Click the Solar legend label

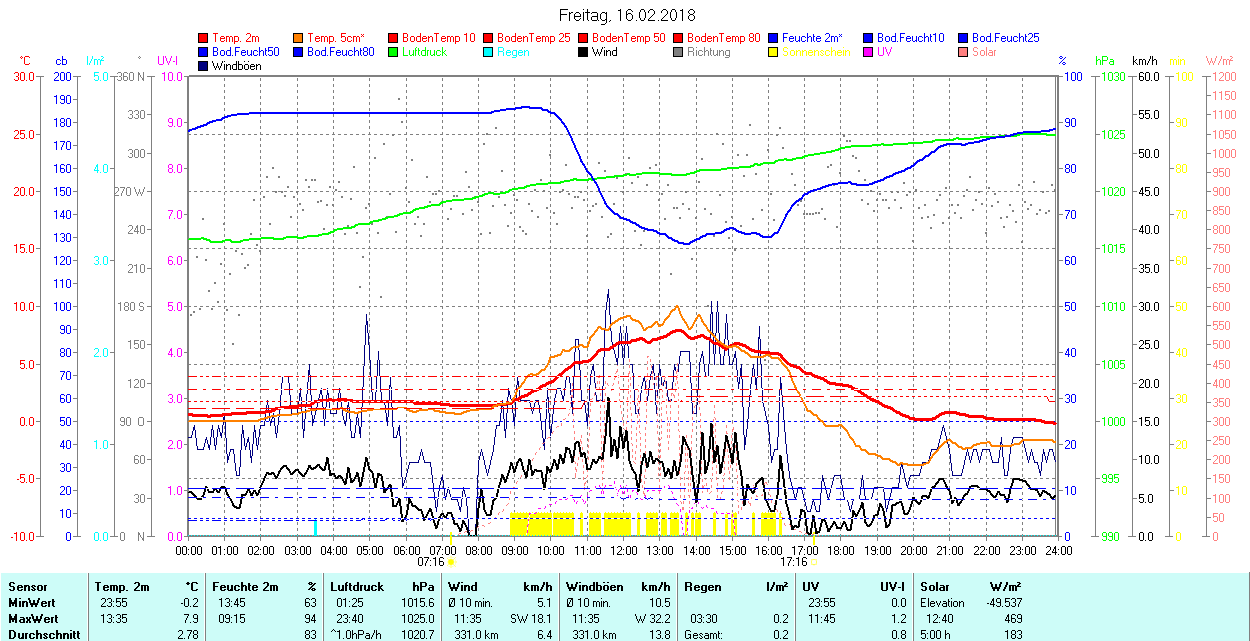[x=984, y=52]
